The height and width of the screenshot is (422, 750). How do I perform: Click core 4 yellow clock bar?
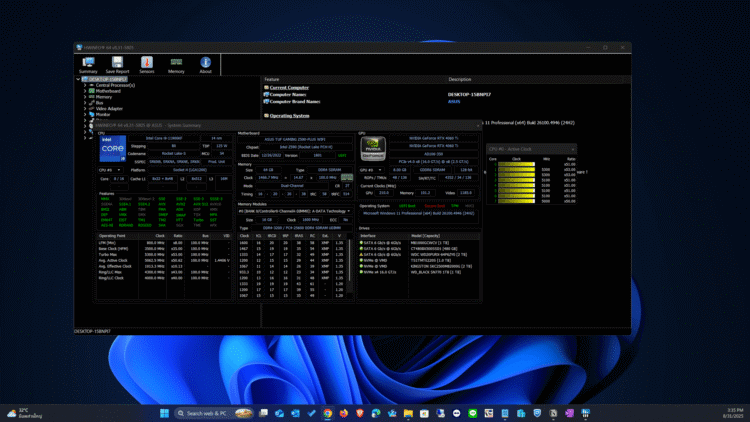tap(516, 185)
